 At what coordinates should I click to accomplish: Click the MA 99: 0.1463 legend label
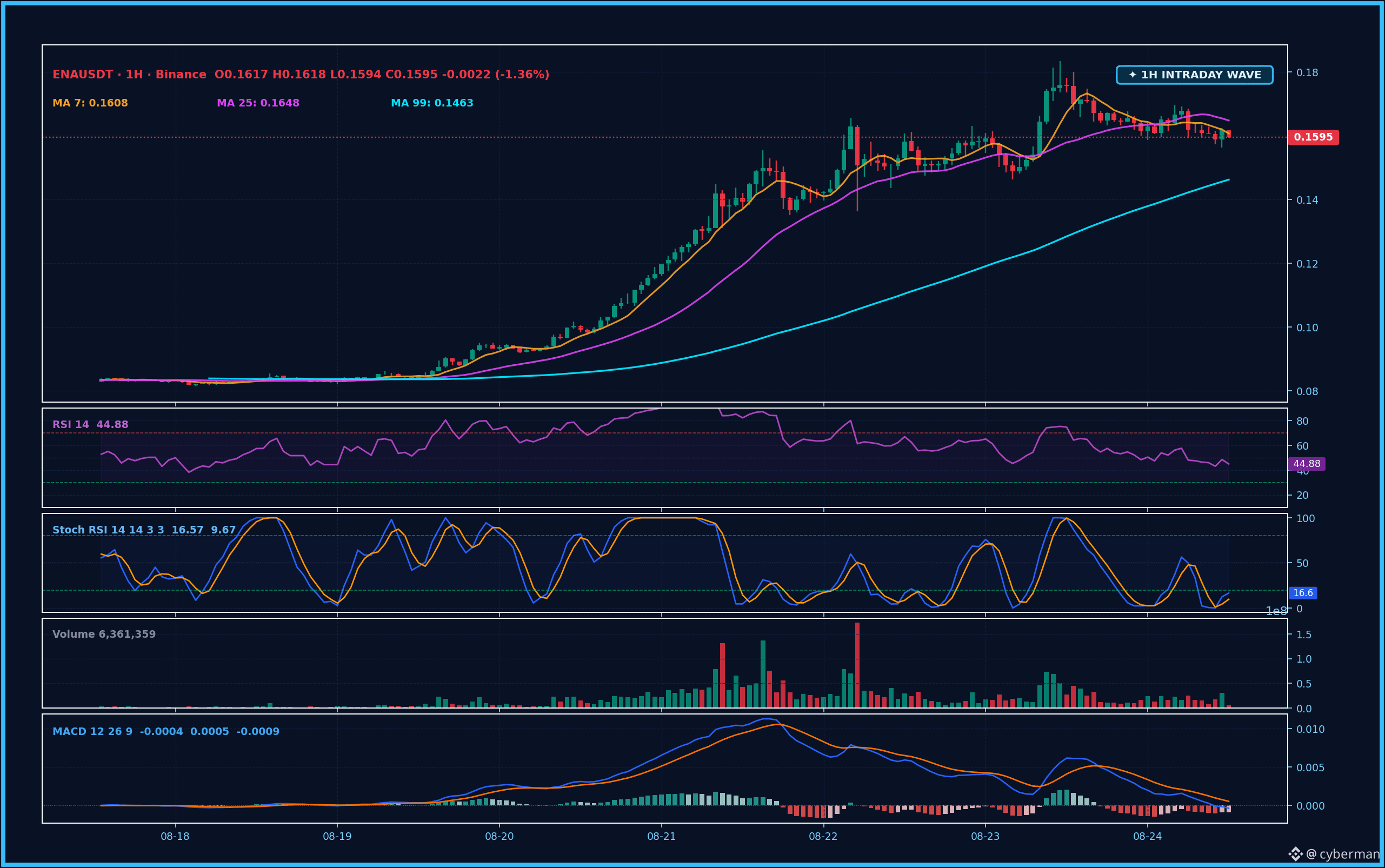click(432, 103)
